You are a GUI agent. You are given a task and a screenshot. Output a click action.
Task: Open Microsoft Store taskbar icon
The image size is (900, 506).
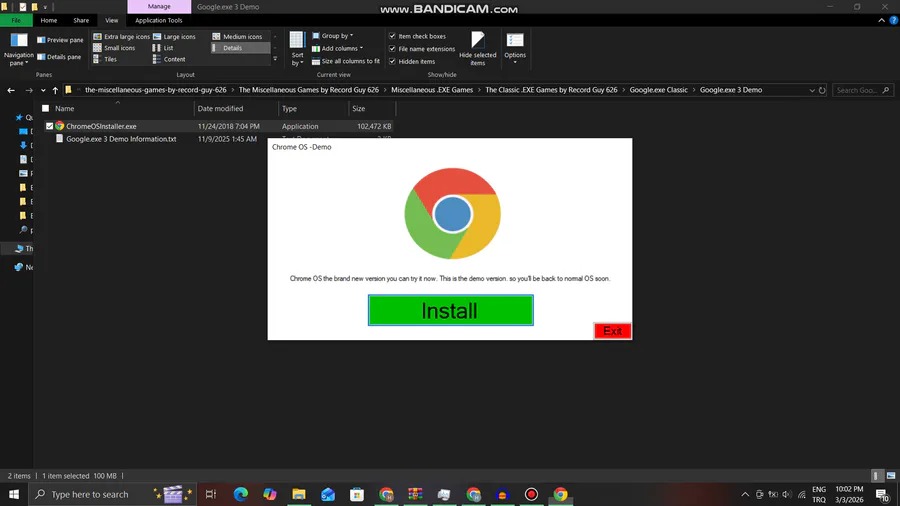(x=356, y=494)
